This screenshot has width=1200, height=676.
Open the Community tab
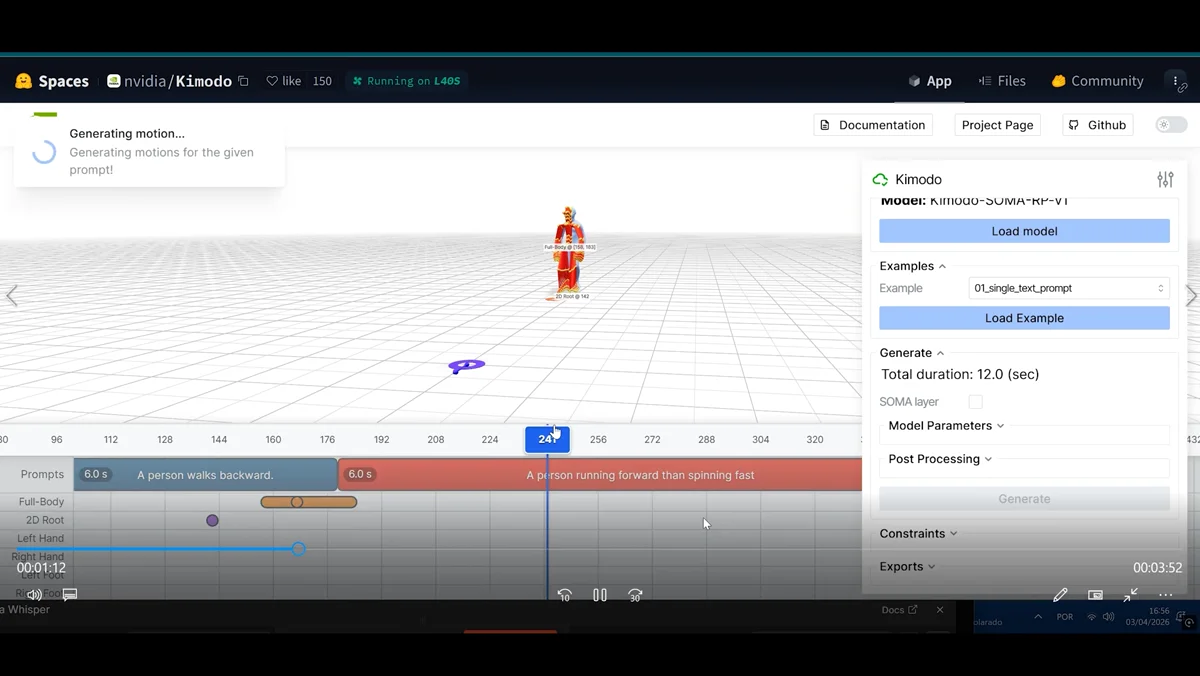point(1097,81)
